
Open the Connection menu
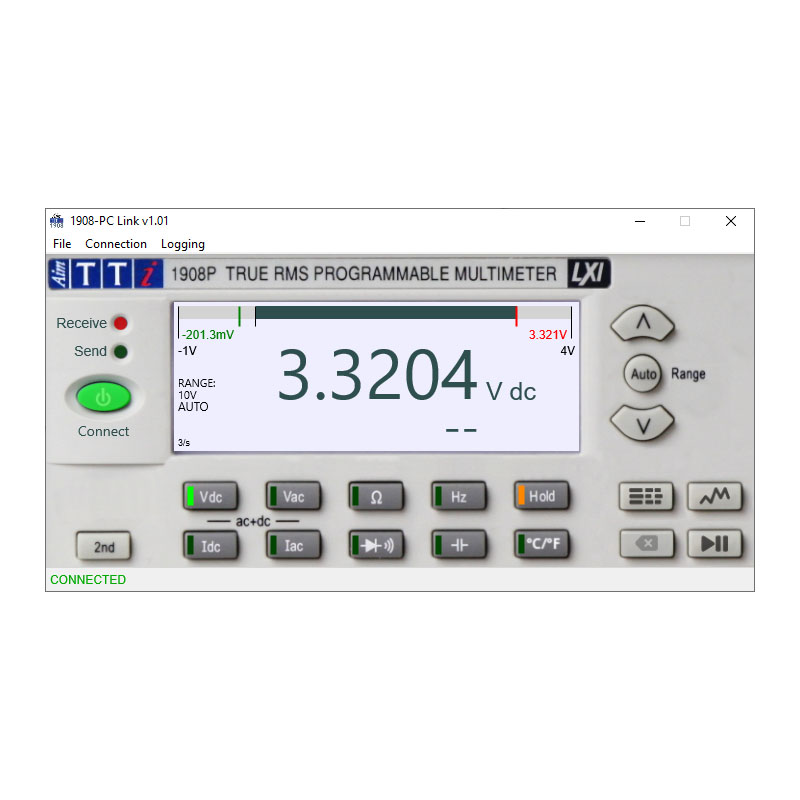116,244
